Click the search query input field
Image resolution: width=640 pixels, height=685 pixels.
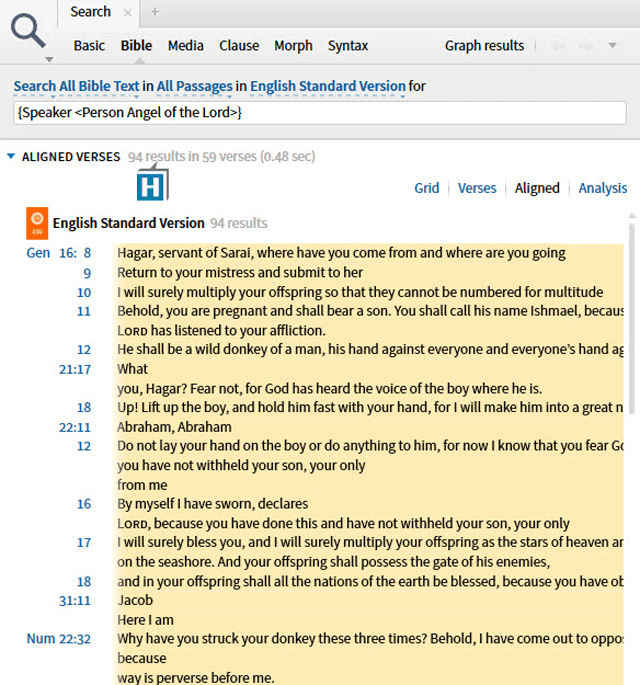point(320,113)
